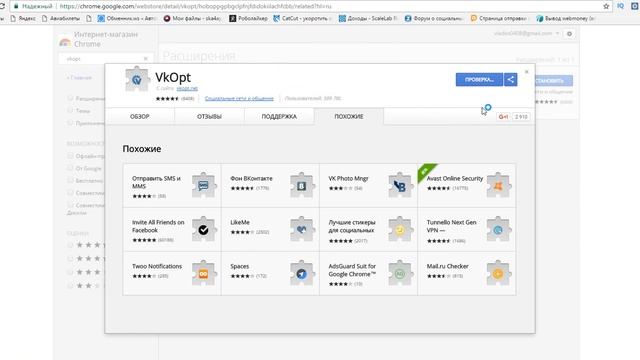Switch to the Поддержка tab

click(x=279, y=117)
